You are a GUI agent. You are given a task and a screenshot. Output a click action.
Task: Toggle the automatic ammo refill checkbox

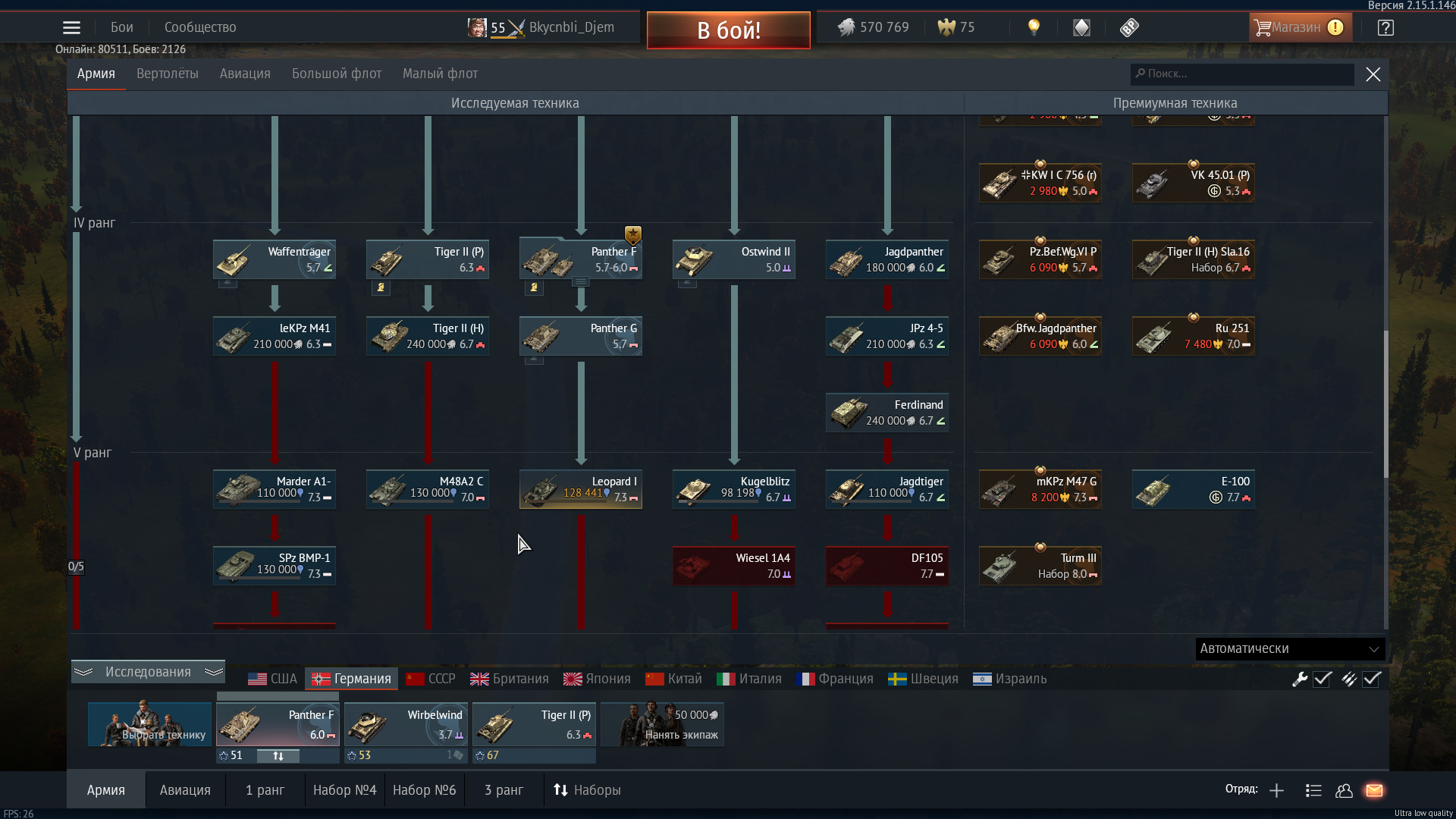[x=1372, y=679]
